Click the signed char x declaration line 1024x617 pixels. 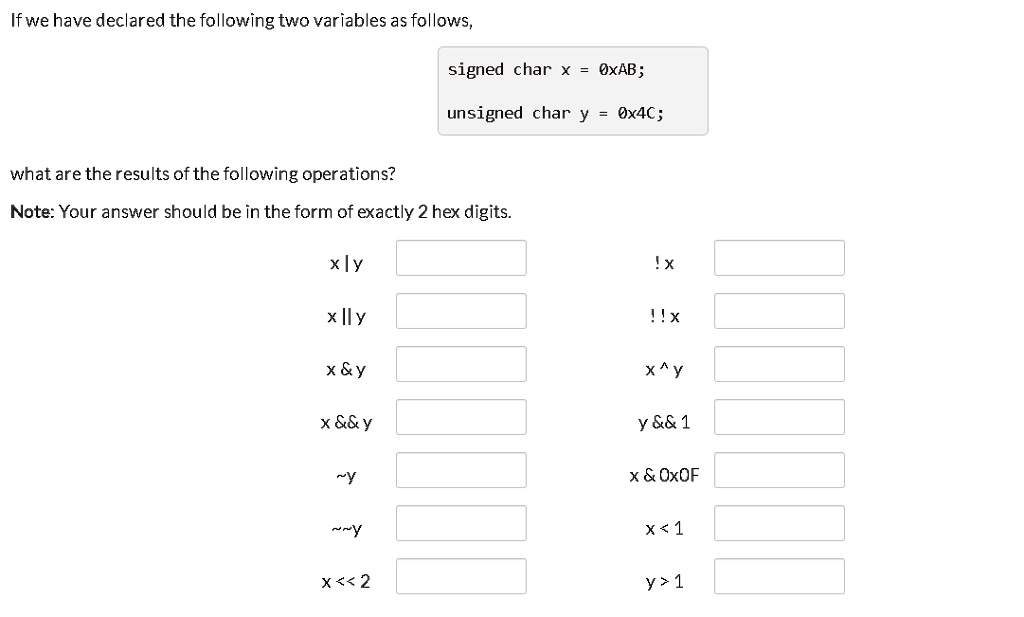tap(546, 69)
